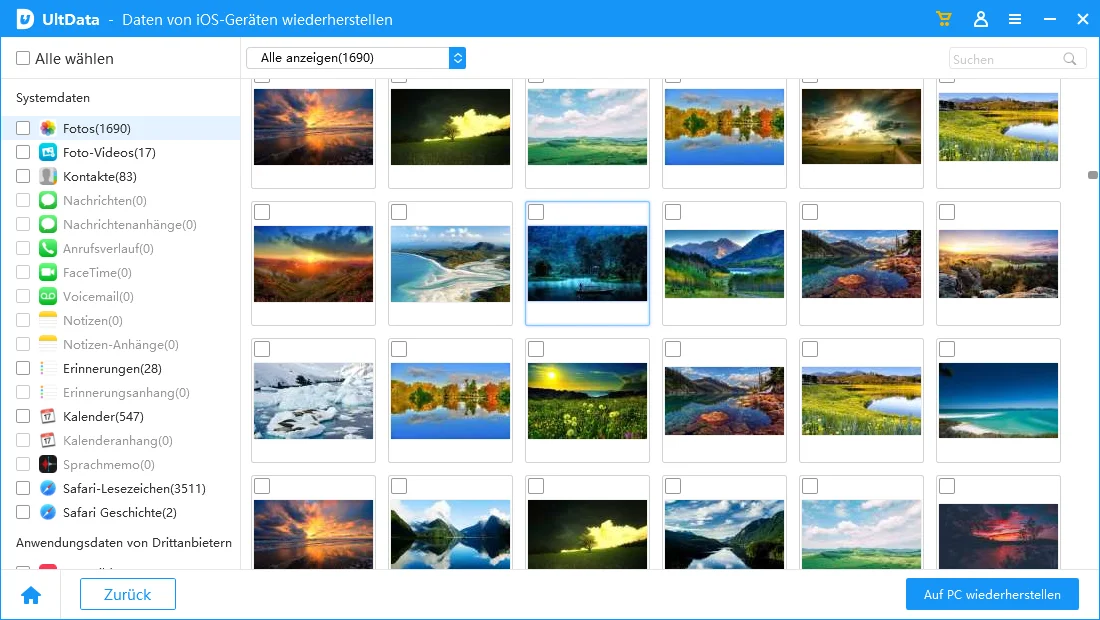Tick the Safari Geschichte(2) checkbox

pos(23,513)
